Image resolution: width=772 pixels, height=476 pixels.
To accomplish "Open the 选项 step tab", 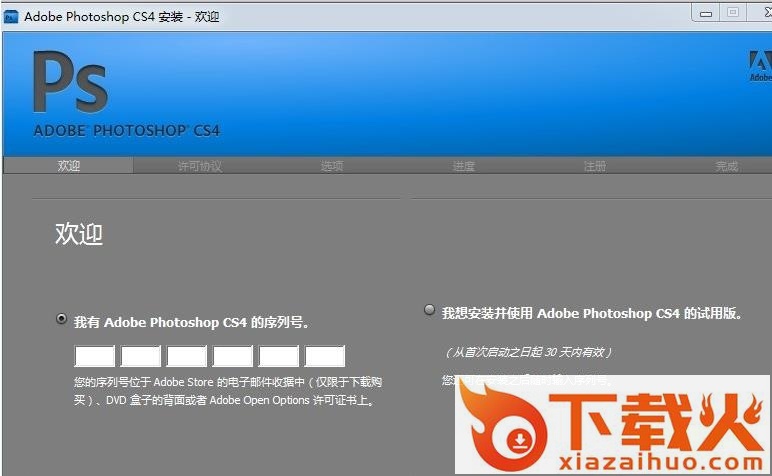I will click(x=331, y=166).
